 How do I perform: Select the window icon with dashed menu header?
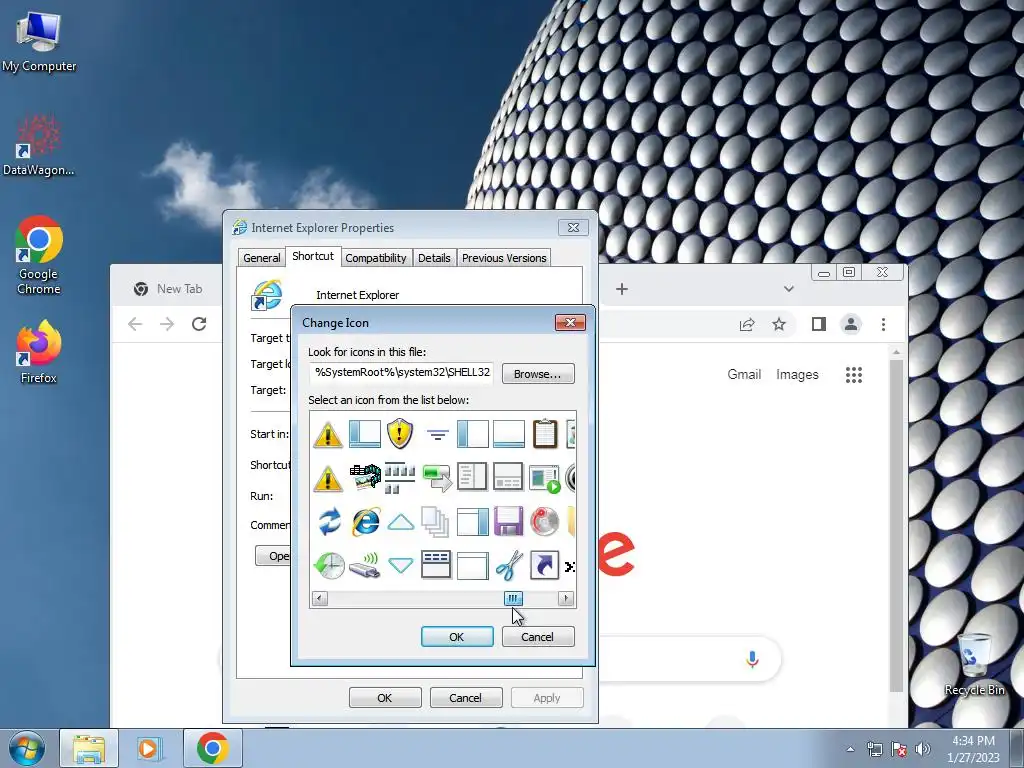[x=436, y=566]
